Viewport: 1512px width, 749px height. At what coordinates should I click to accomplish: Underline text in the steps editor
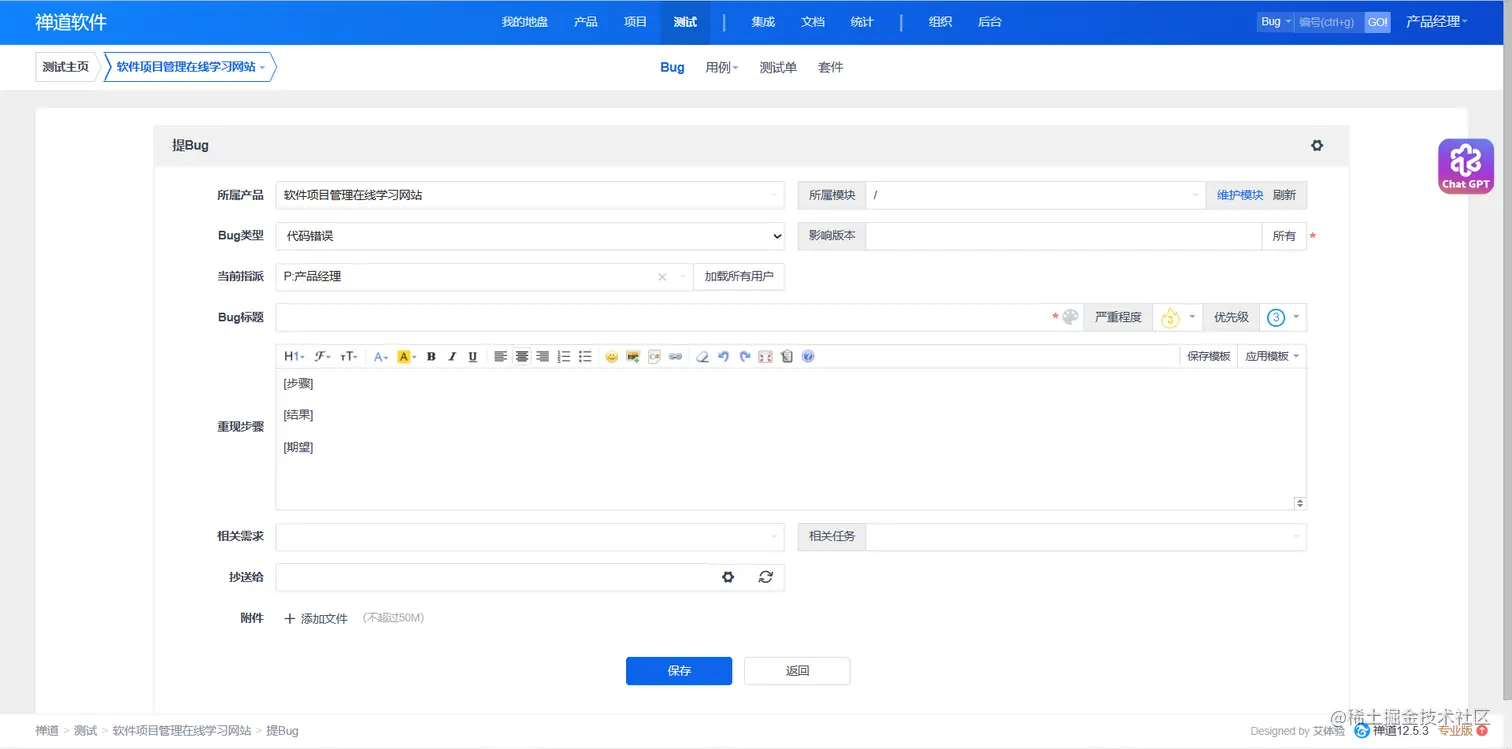pyautogui.click(x=473, y=356)
